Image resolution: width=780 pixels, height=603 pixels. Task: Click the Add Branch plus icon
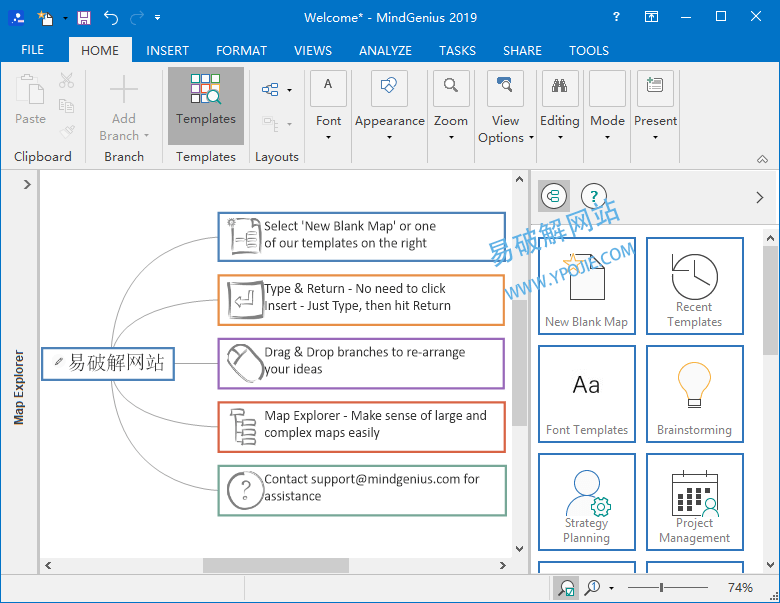[x=124, y=91]
